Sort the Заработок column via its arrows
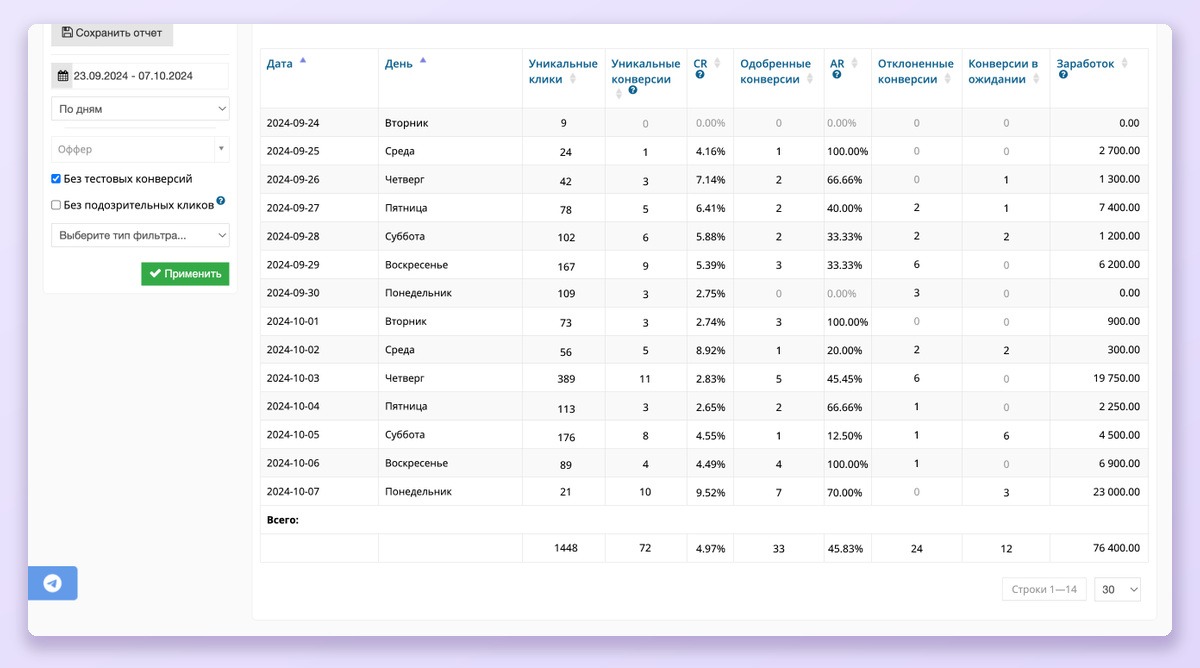The height and width of the screenshot is (668, 1200). 1125,64
